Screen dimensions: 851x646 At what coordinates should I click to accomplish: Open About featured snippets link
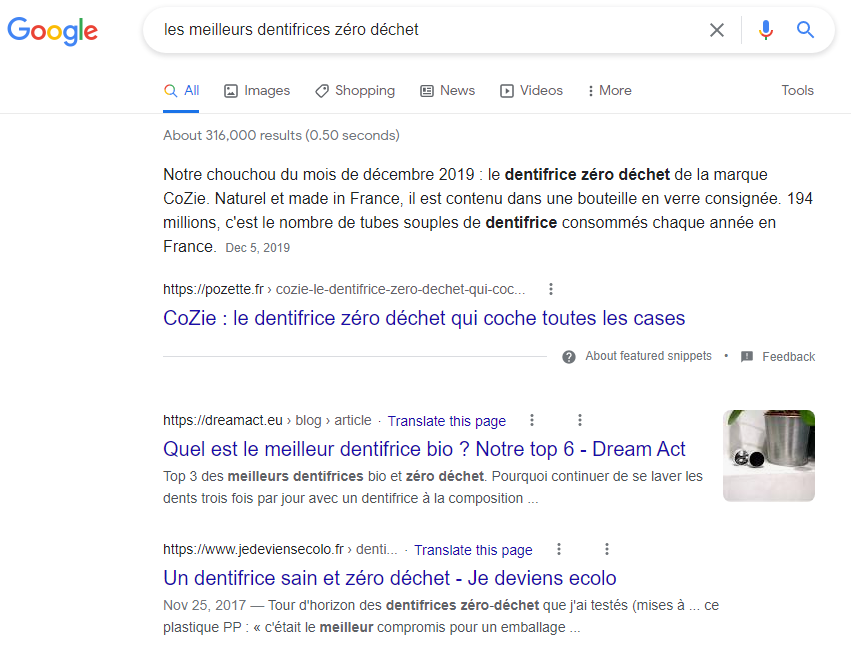click(x=648, y=356)
